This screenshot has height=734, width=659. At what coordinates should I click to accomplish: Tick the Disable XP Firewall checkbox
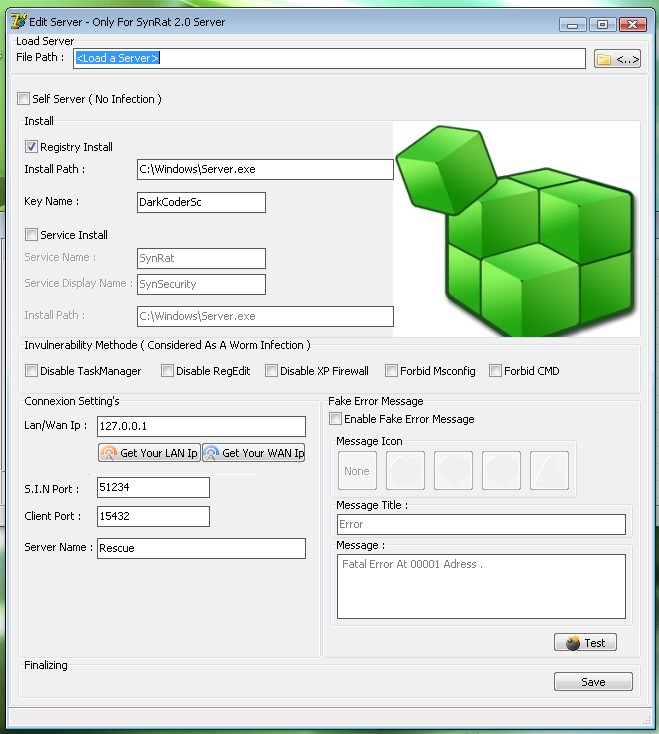click(271, 371)
